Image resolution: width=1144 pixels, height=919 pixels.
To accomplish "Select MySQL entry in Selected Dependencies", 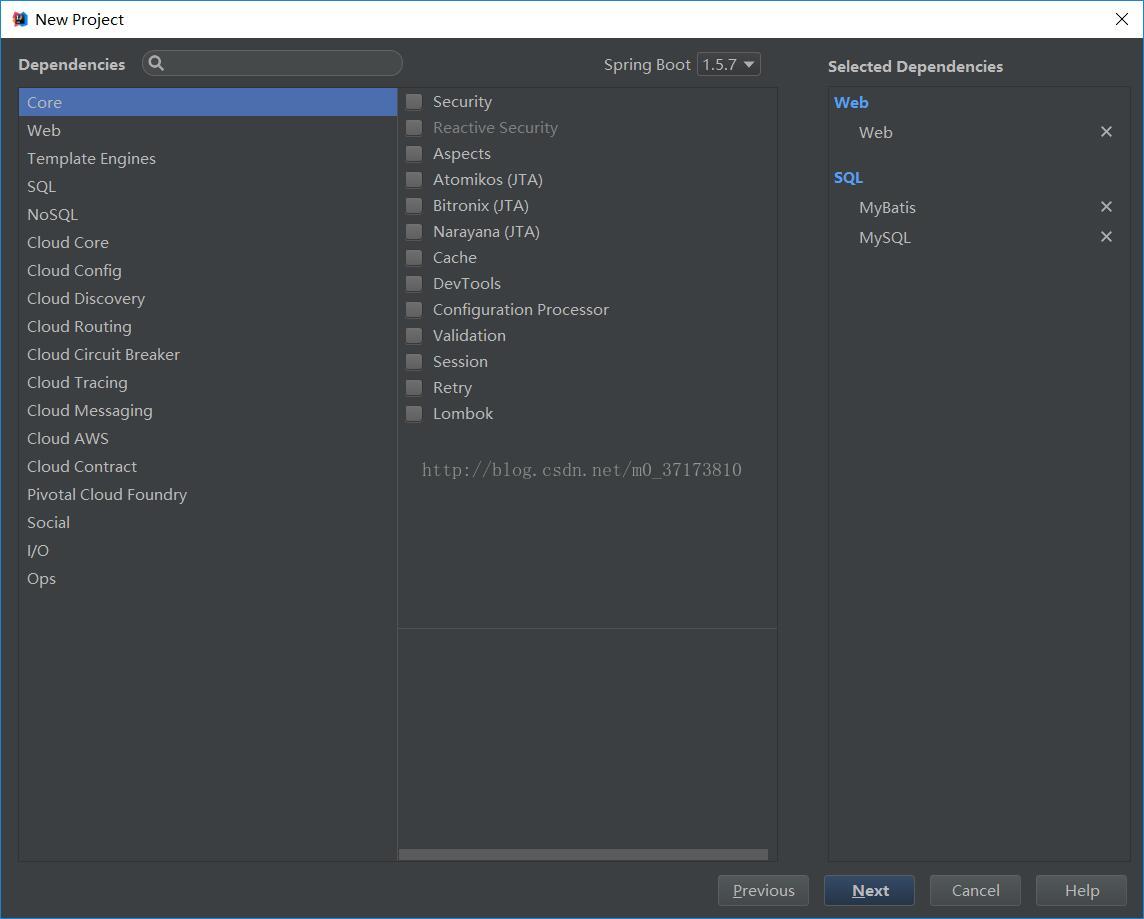I will pyautogui.click(x=884, y=238).
